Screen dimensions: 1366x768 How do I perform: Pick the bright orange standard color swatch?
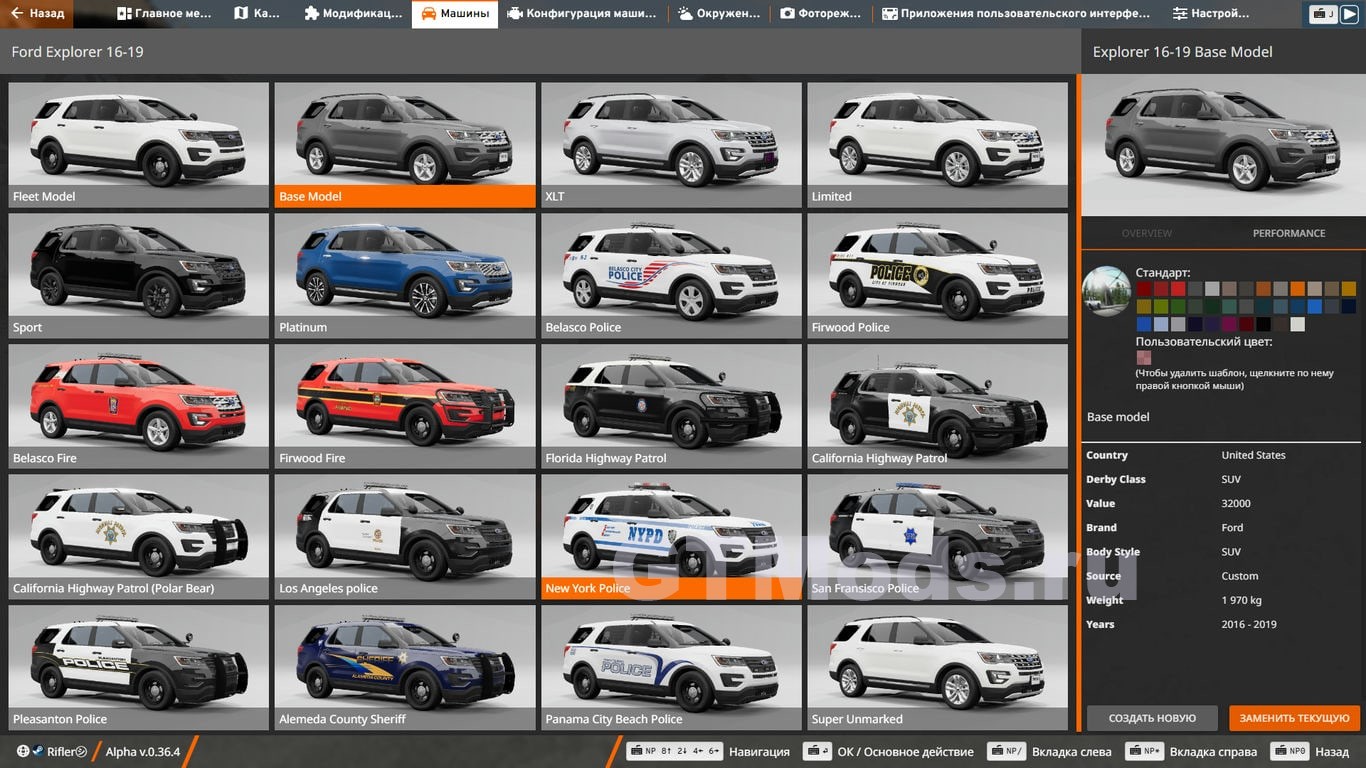click(1298, 288)
